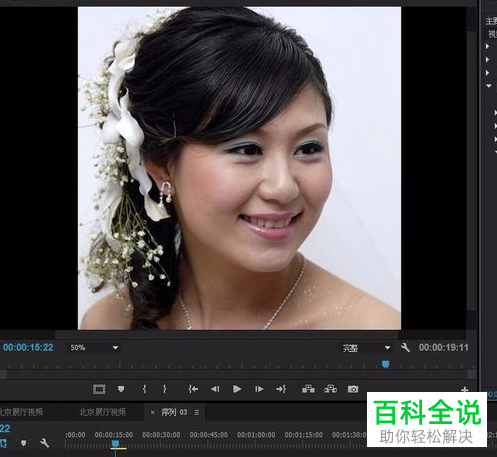
Task: Click the program monitor blue playhead marker
Action: tap(386, 364)
